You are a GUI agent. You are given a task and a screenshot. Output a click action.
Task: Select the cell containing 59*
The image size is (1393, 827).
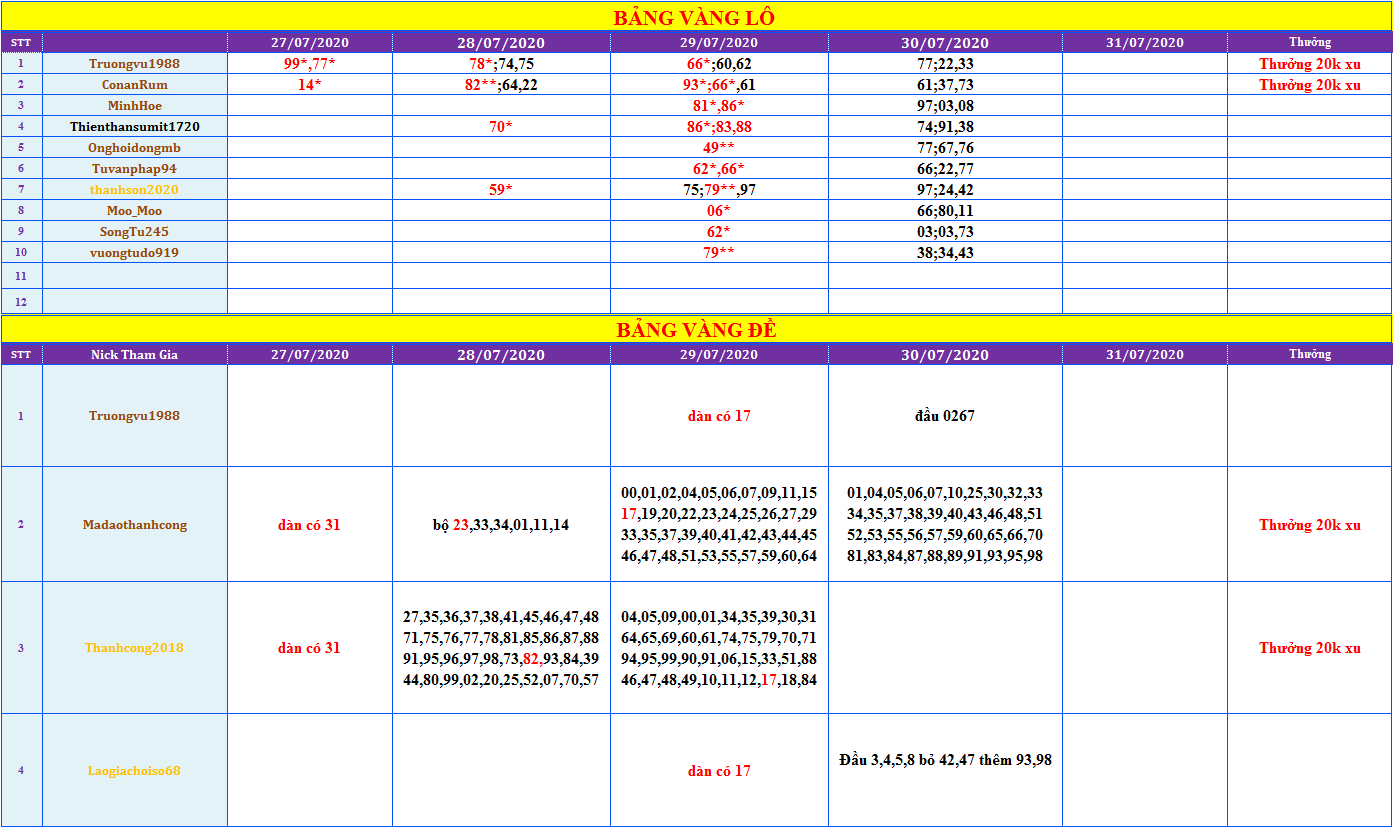pos(501,189)
